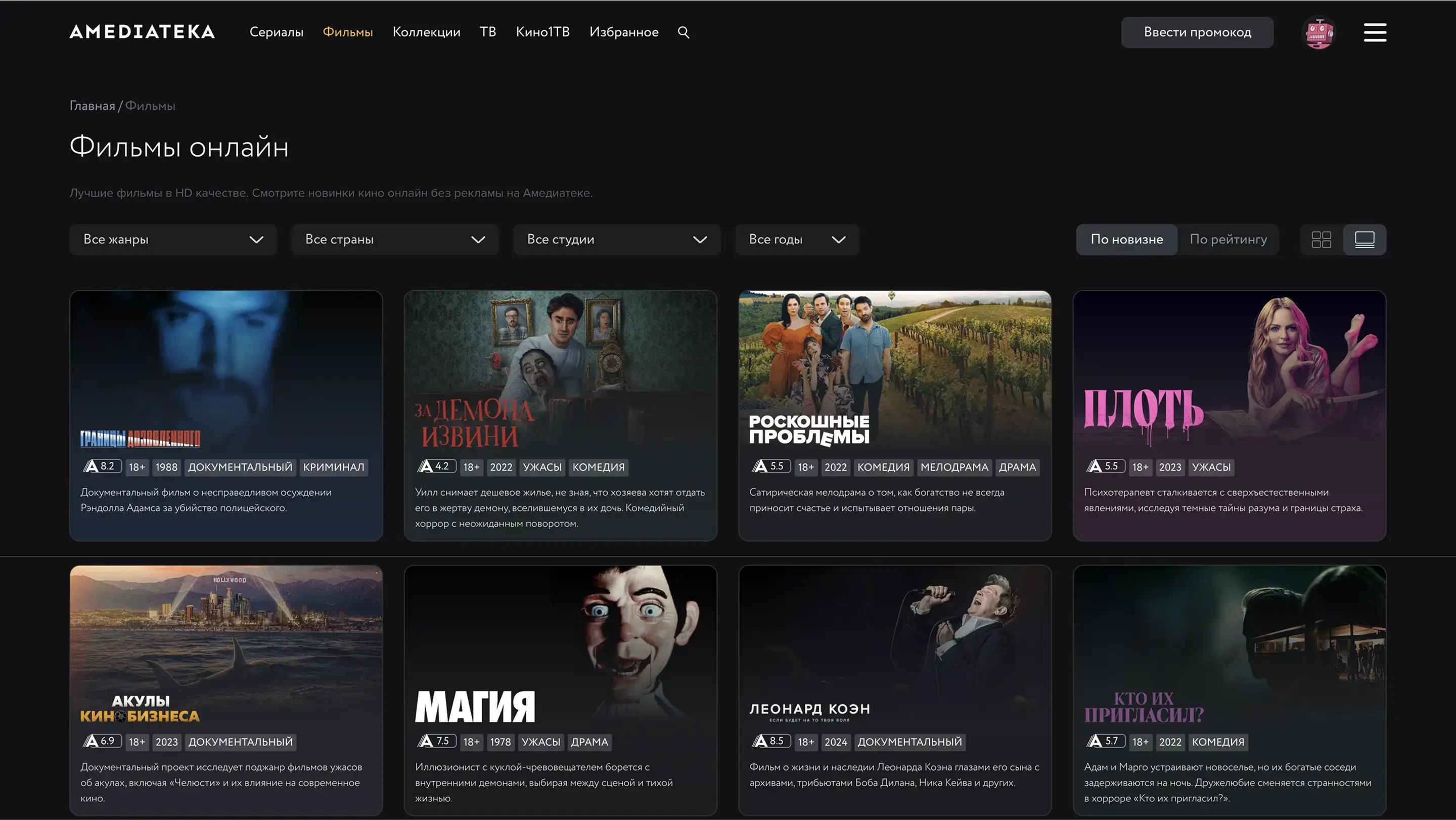Click the robot profile avatar
Viewport: 1456px width, 820px height.
point(1318,32)
